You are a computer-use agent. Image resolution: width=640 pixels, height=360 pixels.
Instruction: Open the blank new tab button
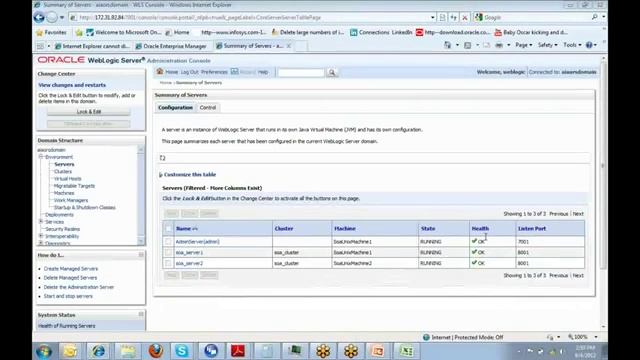(x=301, y=46)
